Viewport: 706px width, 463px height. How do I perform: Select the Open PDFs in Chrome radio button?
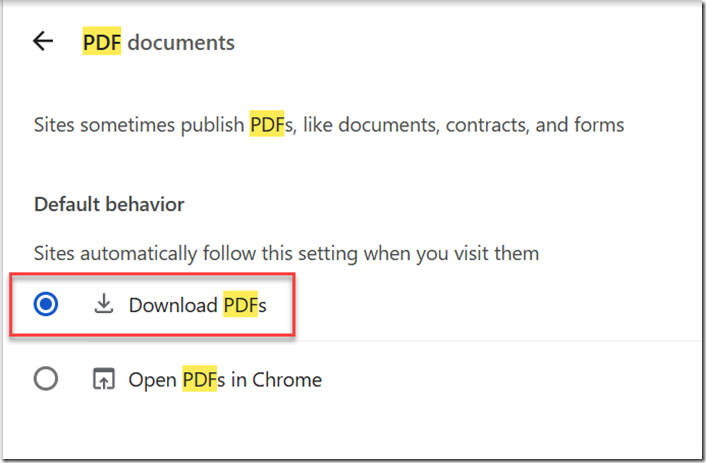(x=45, y=379)
